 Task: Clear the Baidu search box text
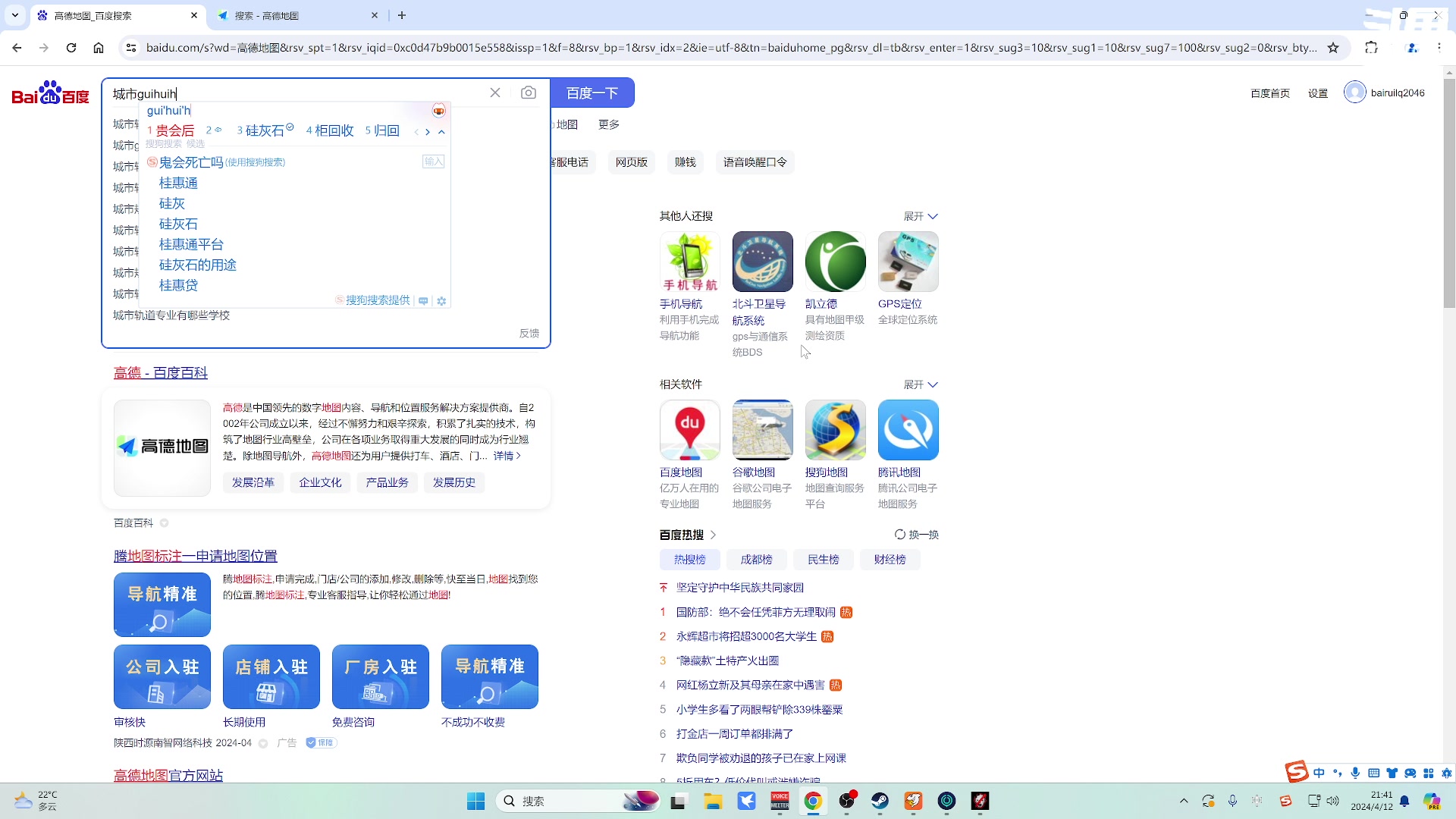click(495, 93)
